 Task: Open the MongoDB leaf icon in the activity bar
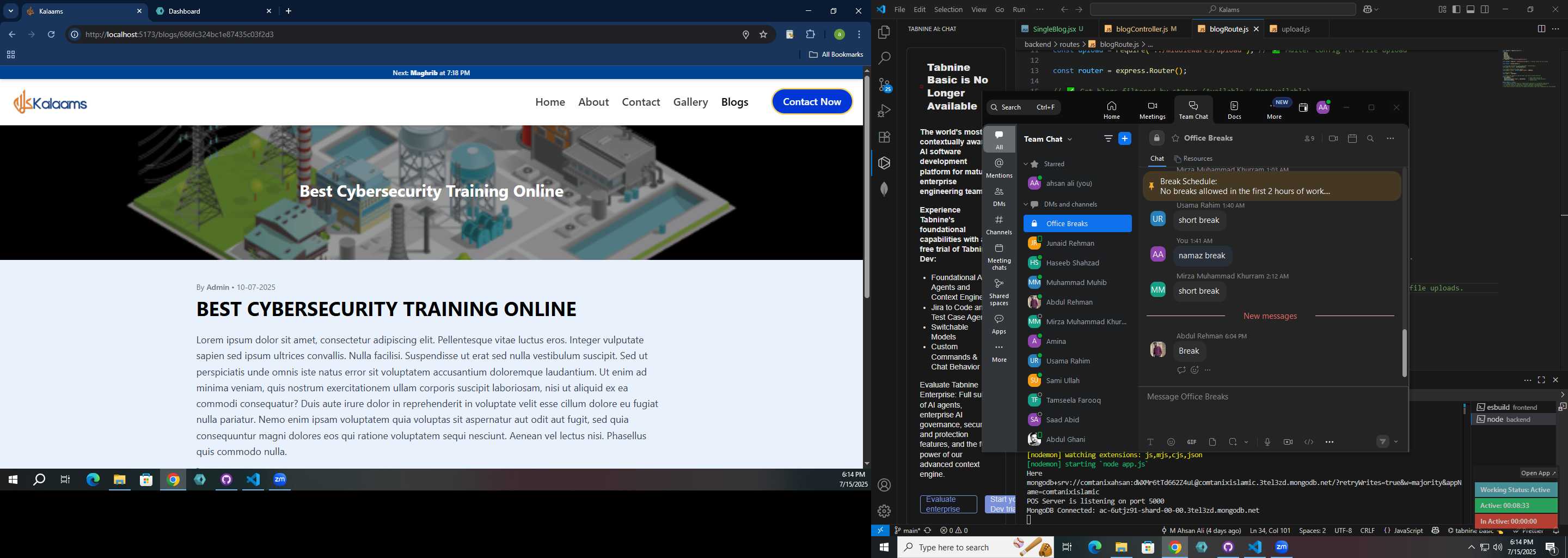click(884, 189)
